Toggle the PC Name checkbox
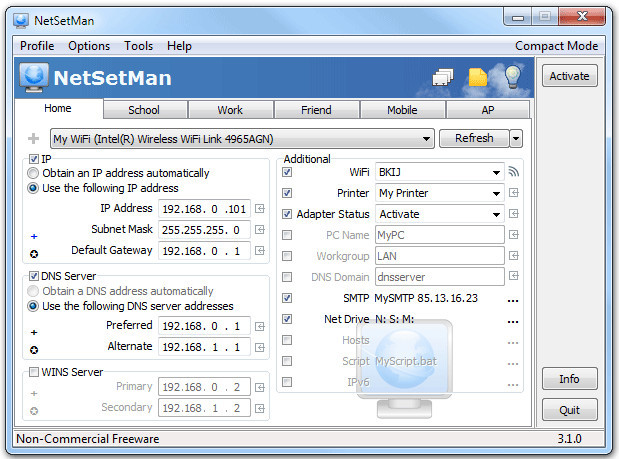 point(288,235)
